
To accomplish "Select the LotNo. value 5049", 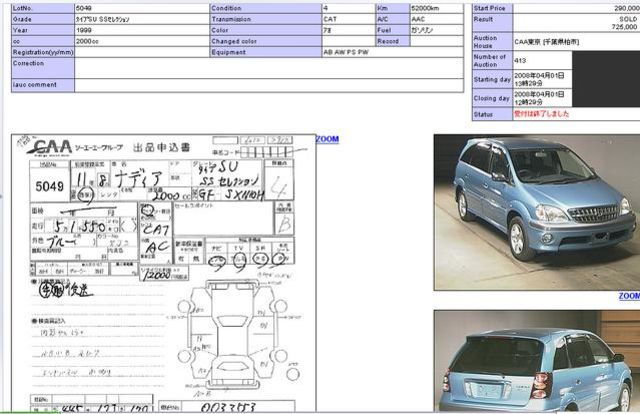I will [84, 8].
